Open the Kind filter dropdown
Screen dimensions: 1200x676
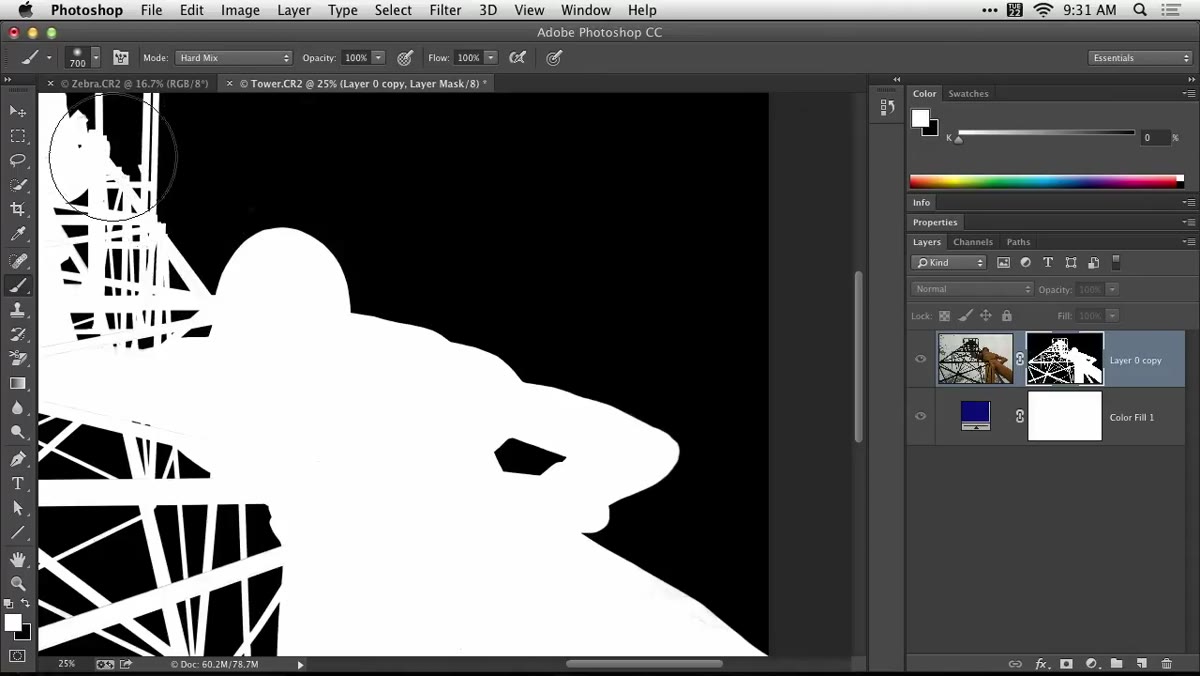coord(949,263)
